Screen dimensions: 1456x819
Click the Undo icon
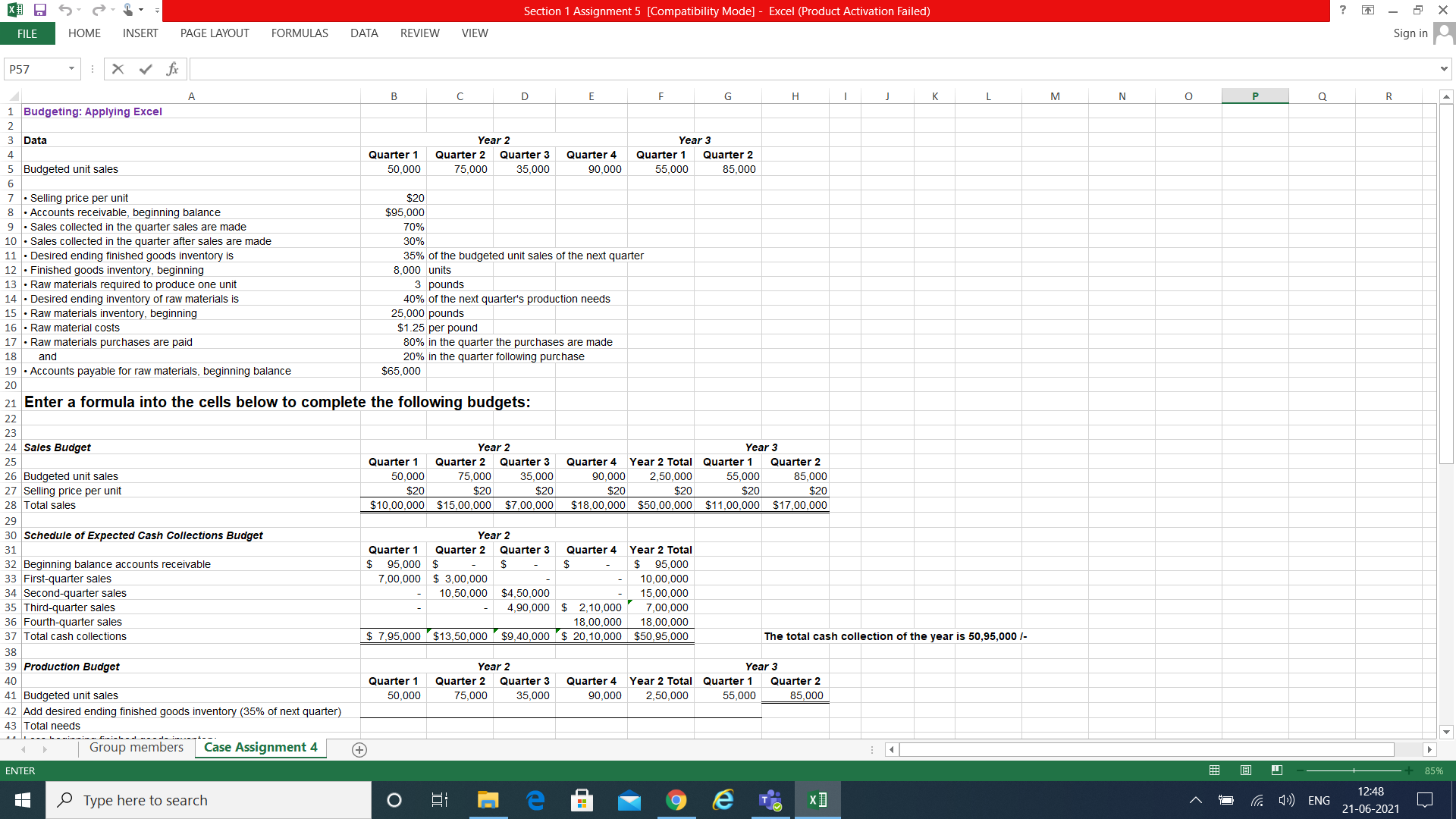click(67, 11)
